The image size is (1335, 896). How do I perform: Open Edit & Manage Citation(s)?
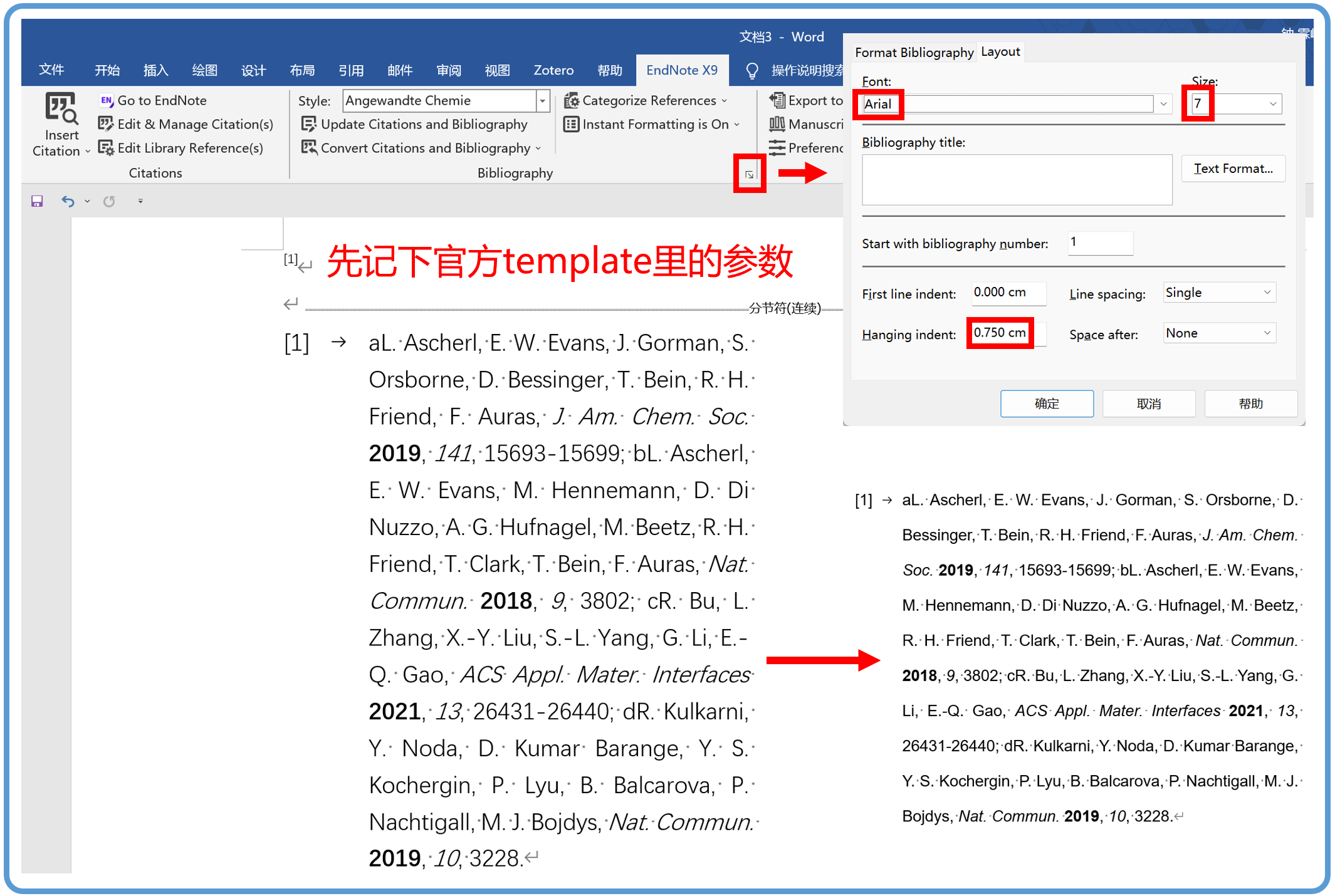click(x=105, y=124)
